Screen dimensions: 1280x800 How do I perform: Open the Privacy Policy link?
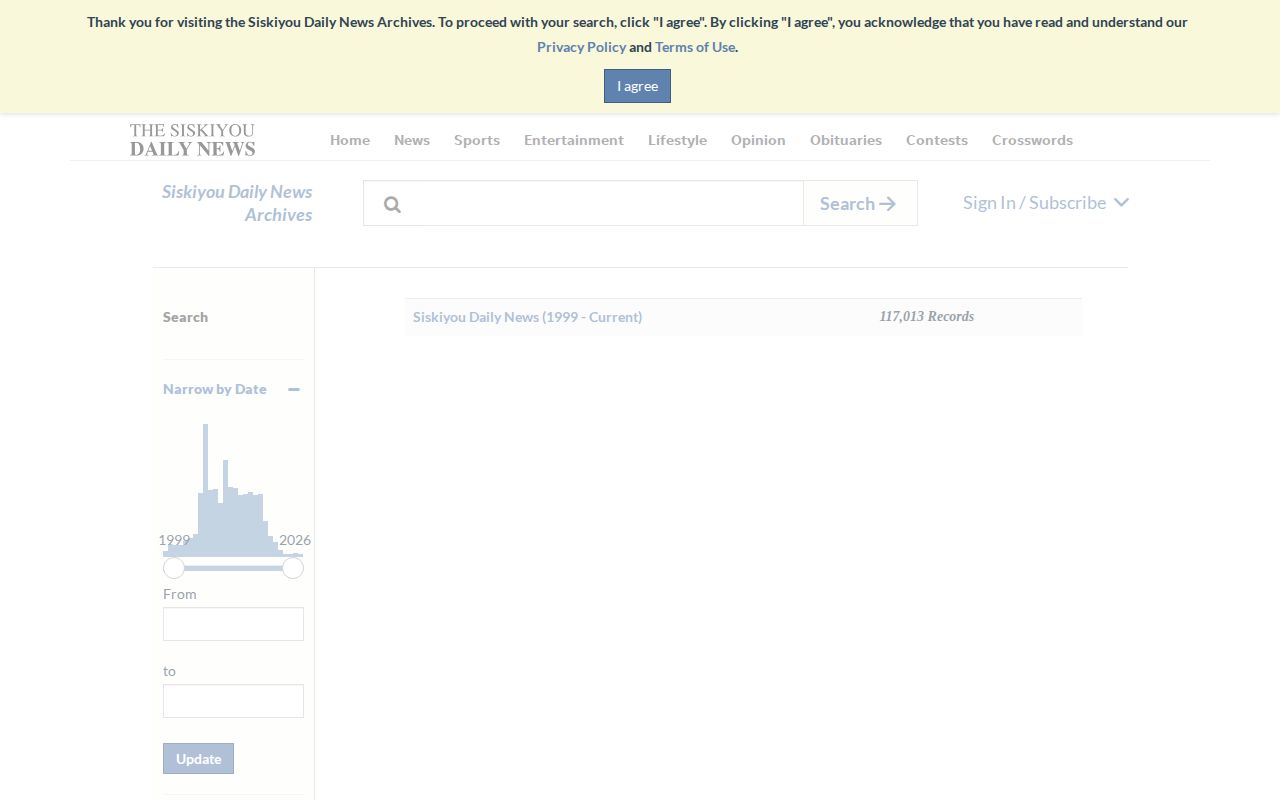pos(581,47)
